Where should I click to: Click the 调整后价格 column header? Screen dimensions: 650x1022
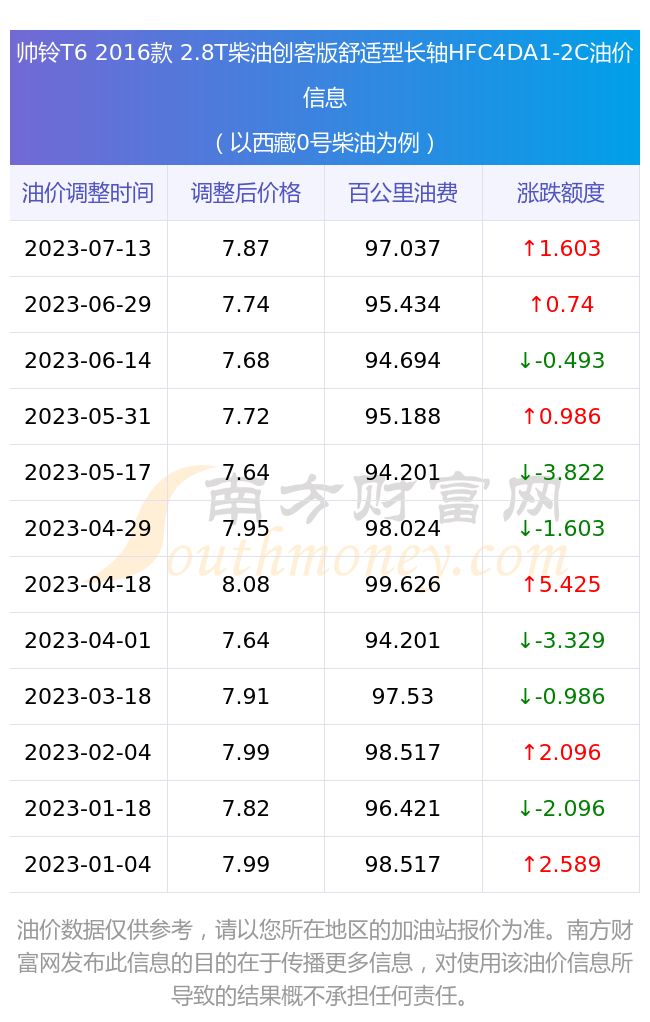(246, 193)
